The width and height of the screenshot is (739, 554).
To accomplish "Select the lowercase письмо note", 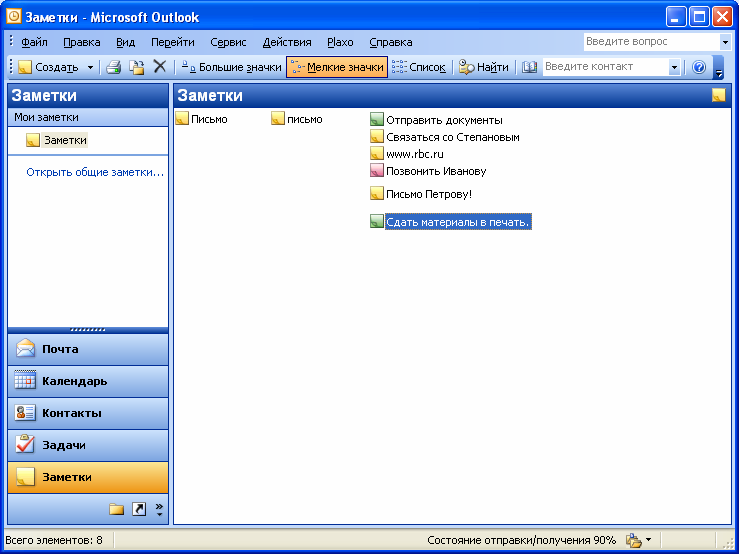I will coord(297,119).
